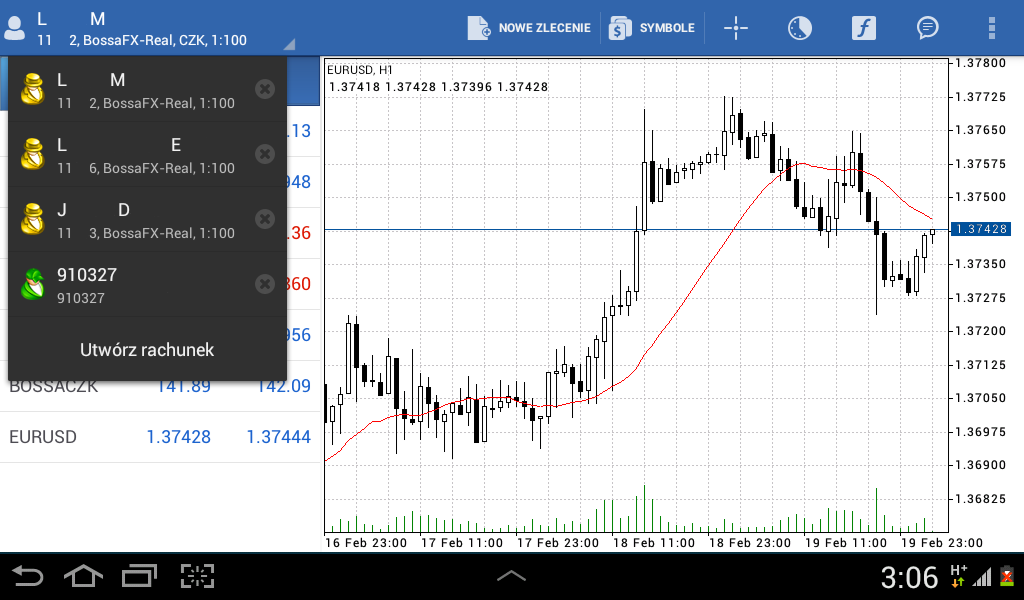Open the account dropdown triangle in header
The width and height of the screenshot is (1024, 600).
point(289,44)
